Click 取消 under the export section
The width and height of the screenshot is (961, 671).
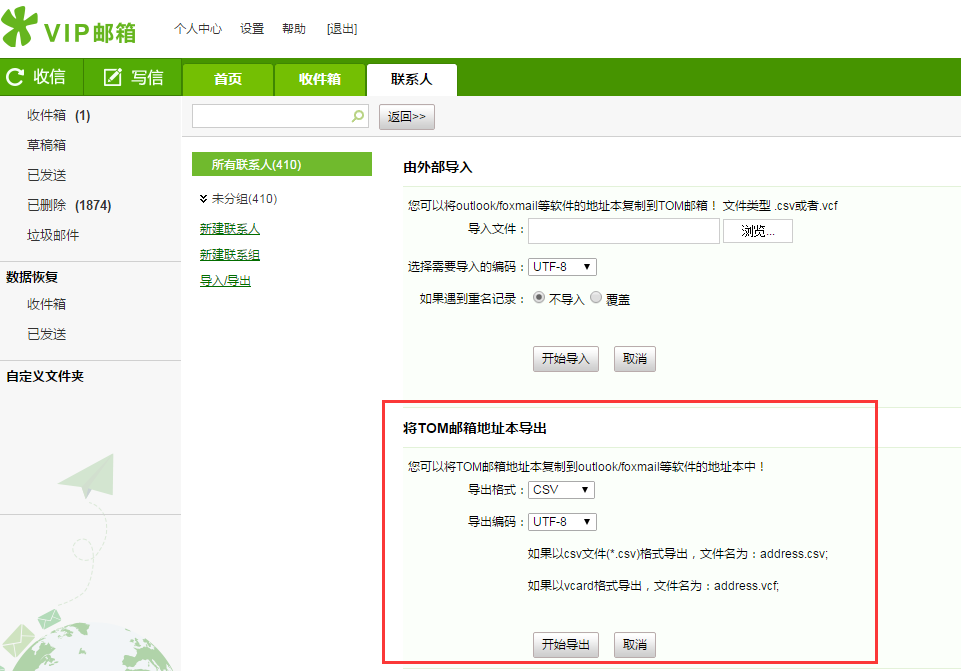(x=635, y=645)
